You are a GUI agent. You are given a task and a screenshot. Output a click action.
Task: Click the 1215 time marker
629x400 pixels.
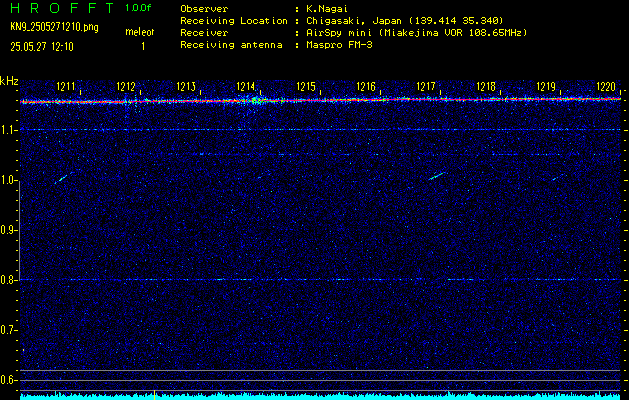click(306, 87)
